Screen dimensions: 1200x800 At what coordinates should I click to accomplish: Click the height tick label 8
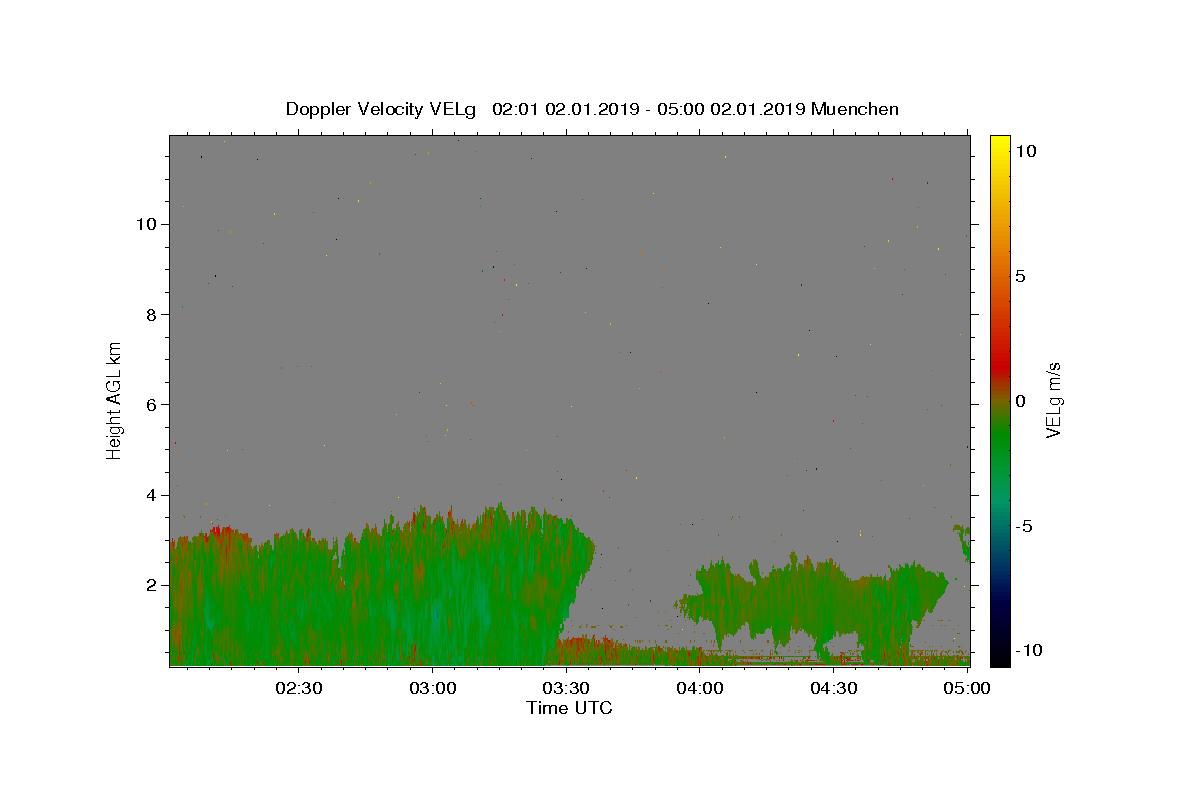[x=151, y=314]
